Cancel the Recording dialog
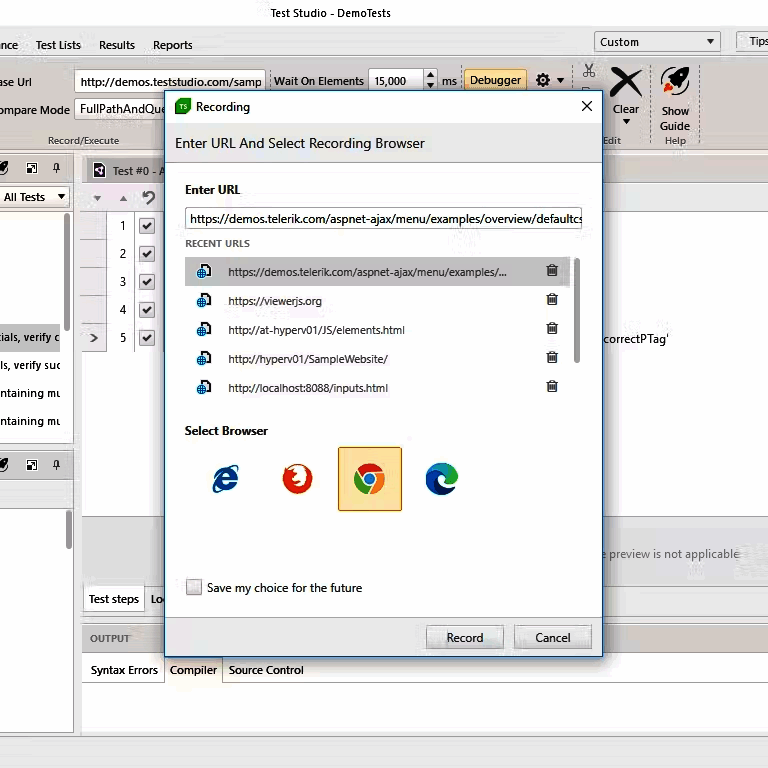 552,638
